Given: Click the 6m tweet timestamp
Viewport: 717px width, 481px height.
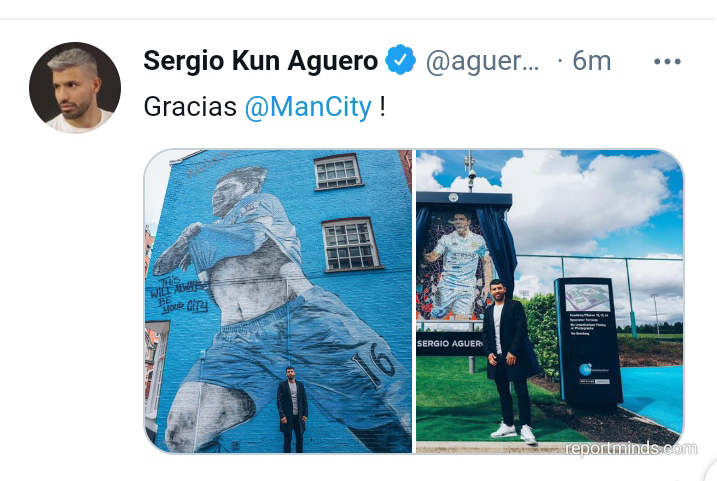Looking at the screenshot, I should point(591,61).
